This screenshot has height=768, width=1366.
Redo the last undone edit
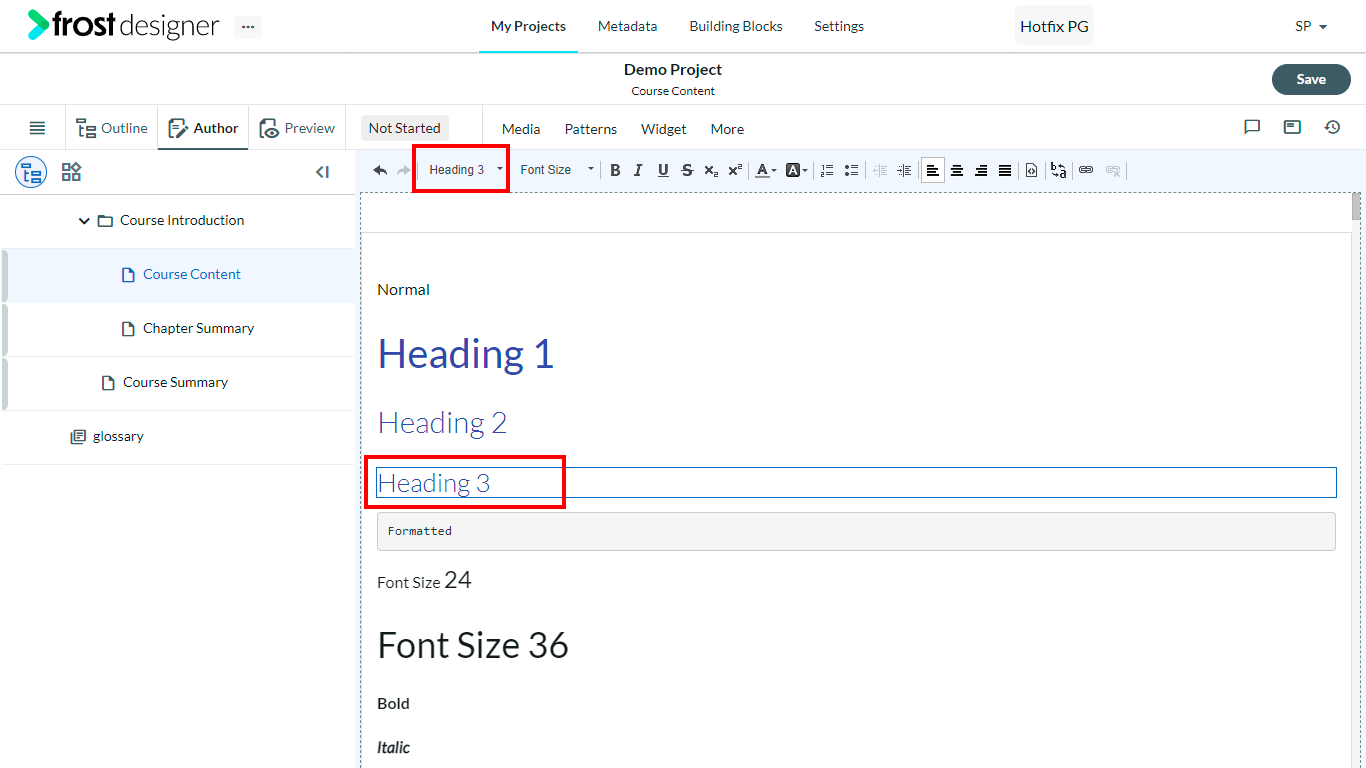click(404, 170)
